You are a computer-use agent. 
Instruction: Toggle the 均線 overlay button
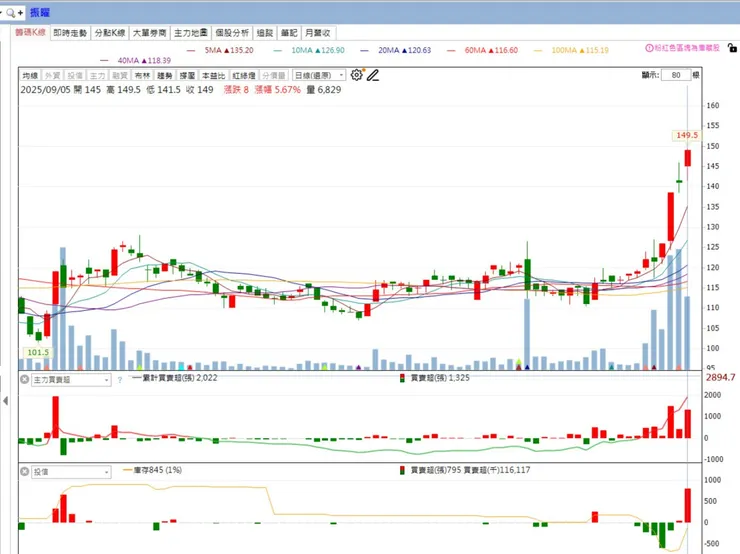(30, 76)
